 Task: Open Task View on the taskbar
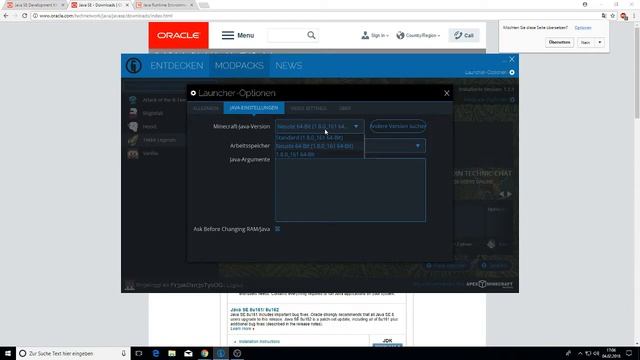click(139, 353)
